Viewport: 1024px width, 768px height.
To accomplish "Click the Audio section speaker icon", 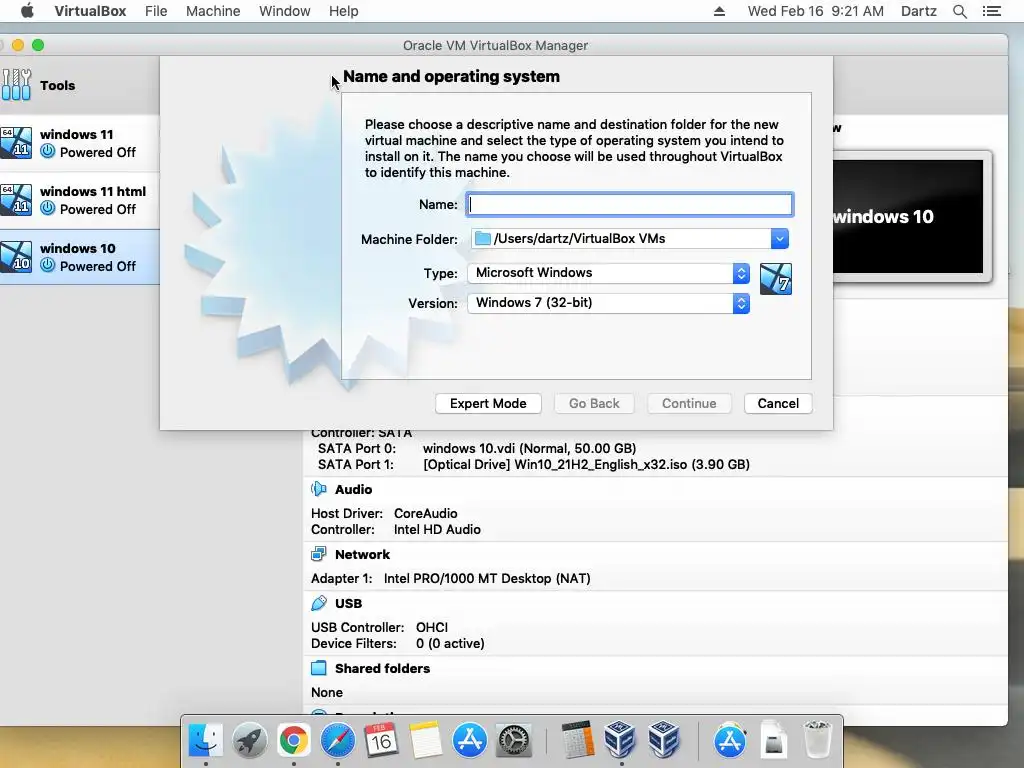I will point(319,489).
